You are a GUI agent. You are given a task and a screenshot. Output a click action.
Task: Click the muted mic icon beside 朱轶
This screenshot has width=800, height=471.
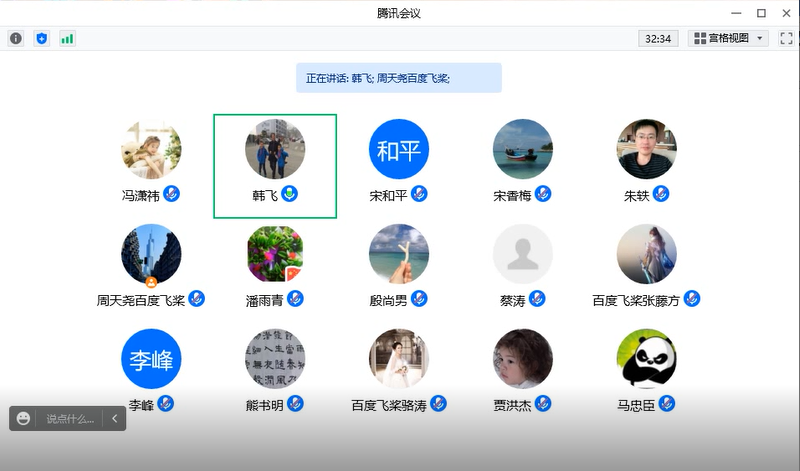(661, 194)
